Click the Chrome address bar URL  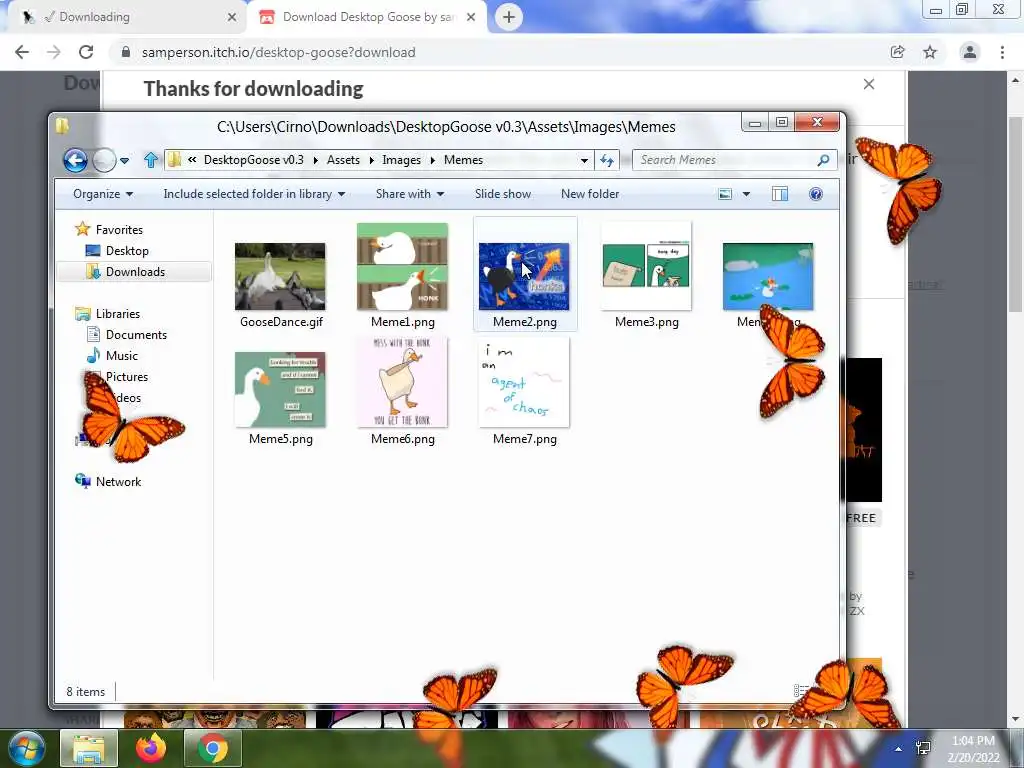click(x=278, y=52)
